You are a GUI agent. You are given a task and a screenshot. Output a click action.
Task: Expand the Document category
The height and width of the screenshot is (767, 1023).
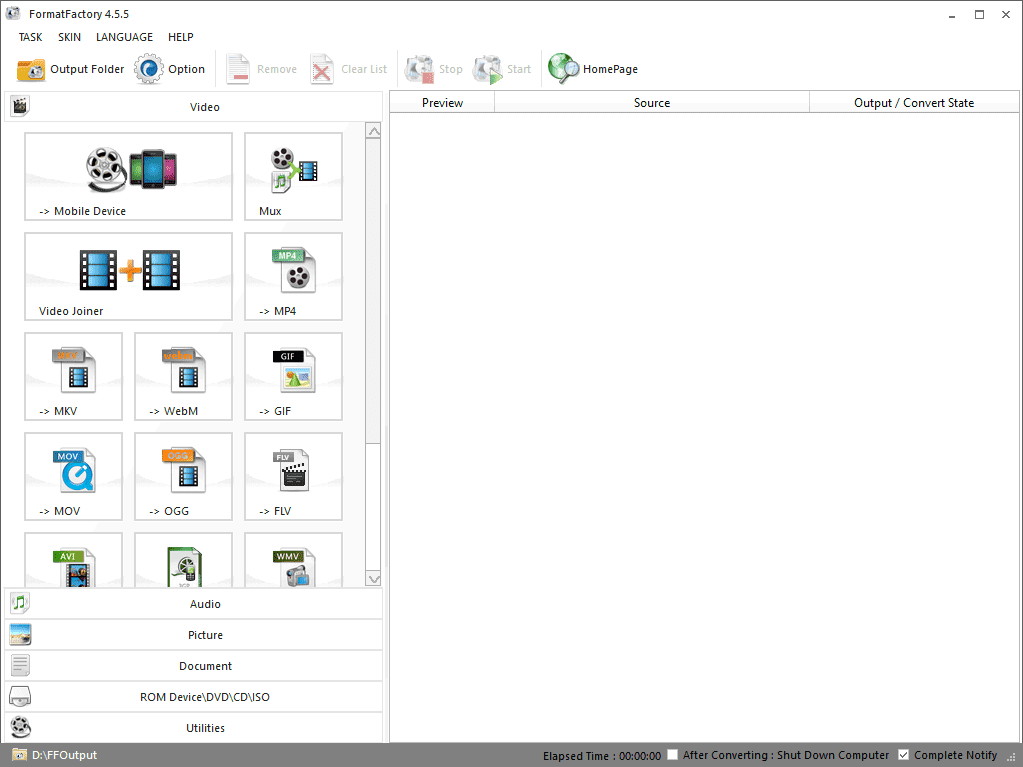(194, 666)
